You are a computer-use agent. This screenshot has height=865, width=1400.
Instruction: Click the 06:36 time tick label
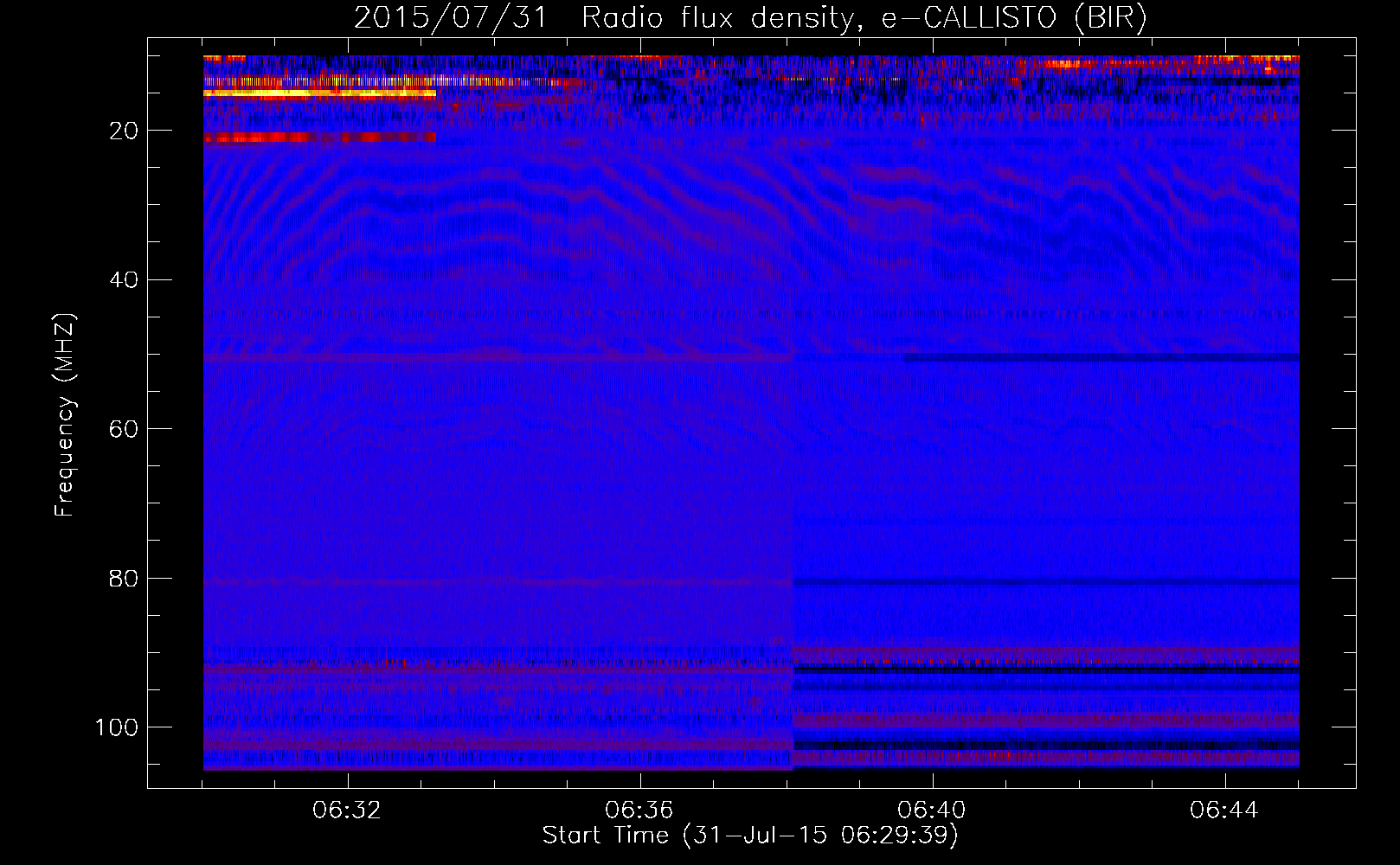[x=639, y=811]
